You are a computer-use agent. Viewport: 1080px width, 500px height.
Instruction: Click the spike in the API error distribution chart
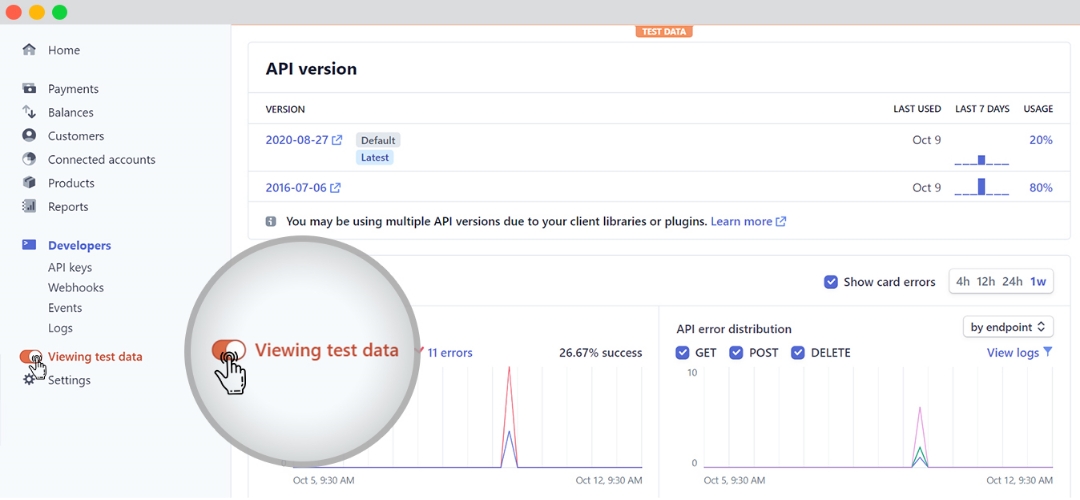point(920,436)
